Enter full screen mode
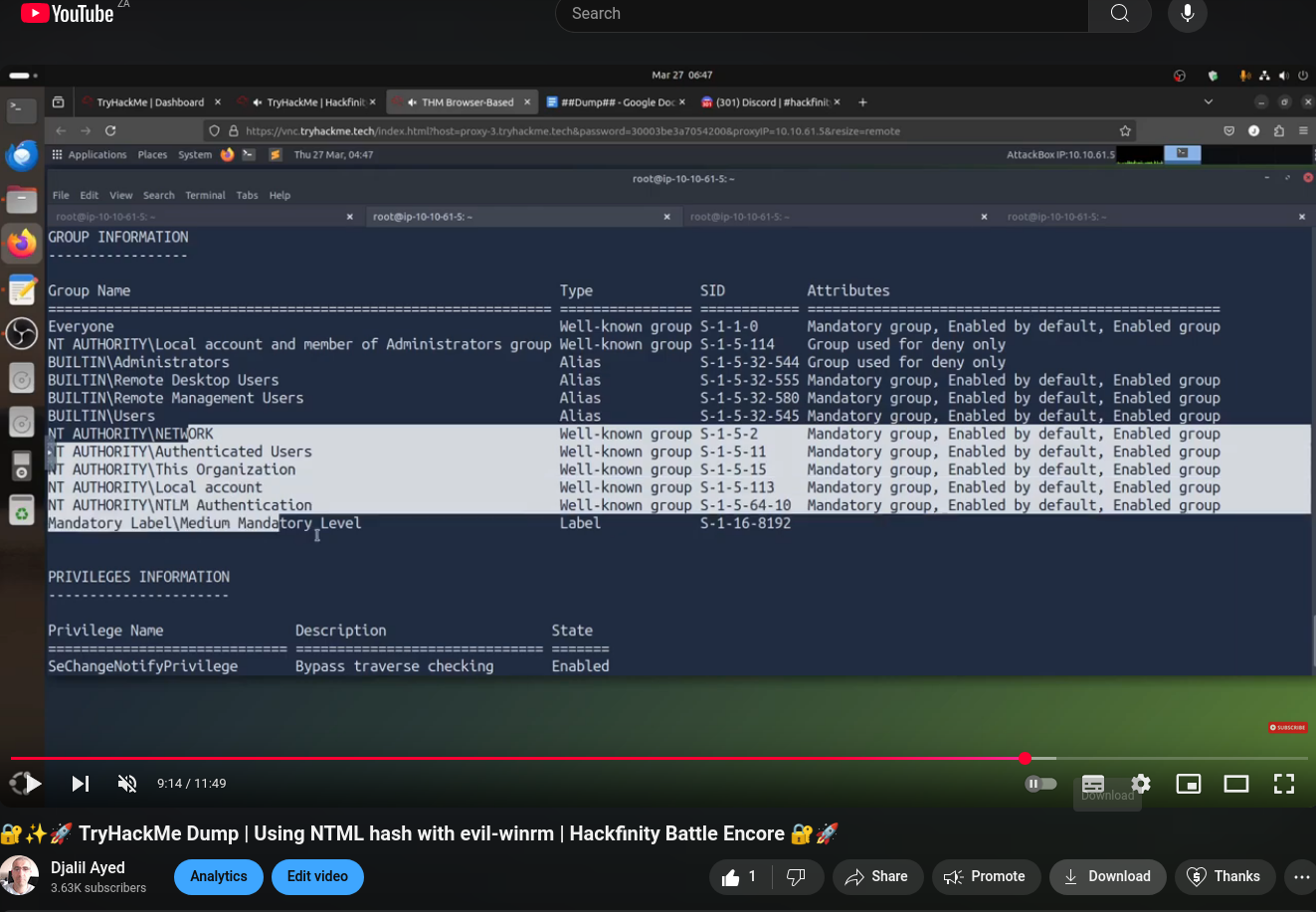The image size is (1316, 912). click(1284, 784)
